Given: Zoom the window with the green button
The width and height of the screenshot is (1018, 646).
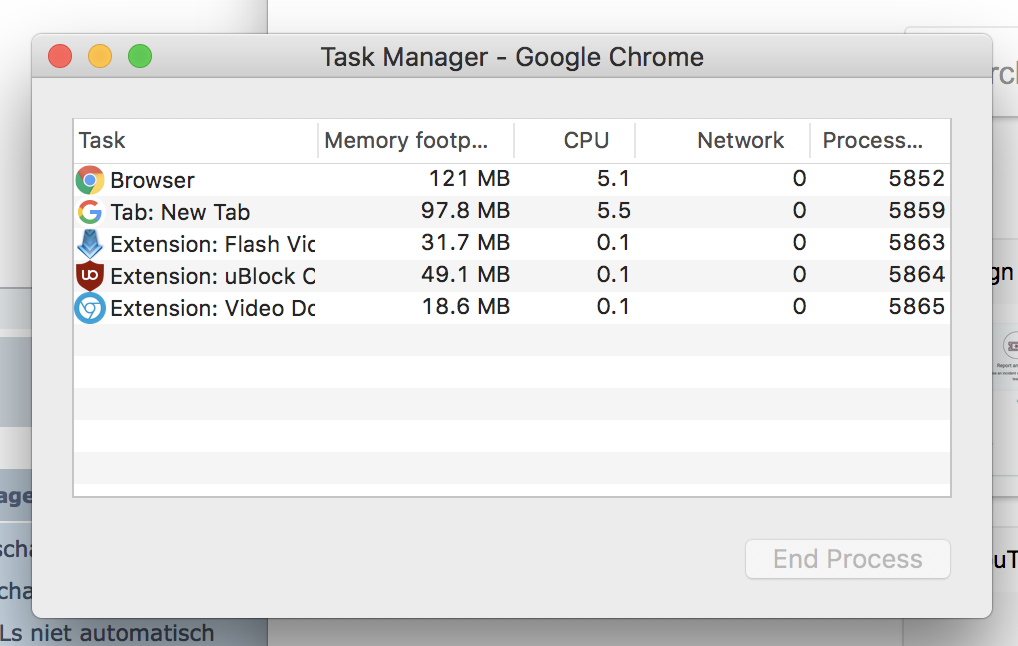Looking at the screenshot, I should 140,57.
